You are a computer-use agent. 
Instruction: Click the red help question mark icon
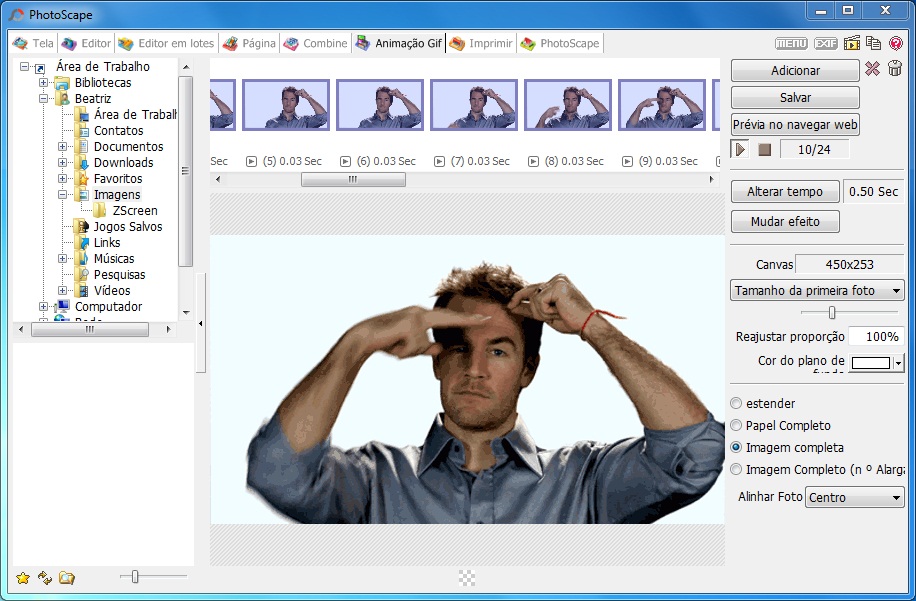point(895,43)
